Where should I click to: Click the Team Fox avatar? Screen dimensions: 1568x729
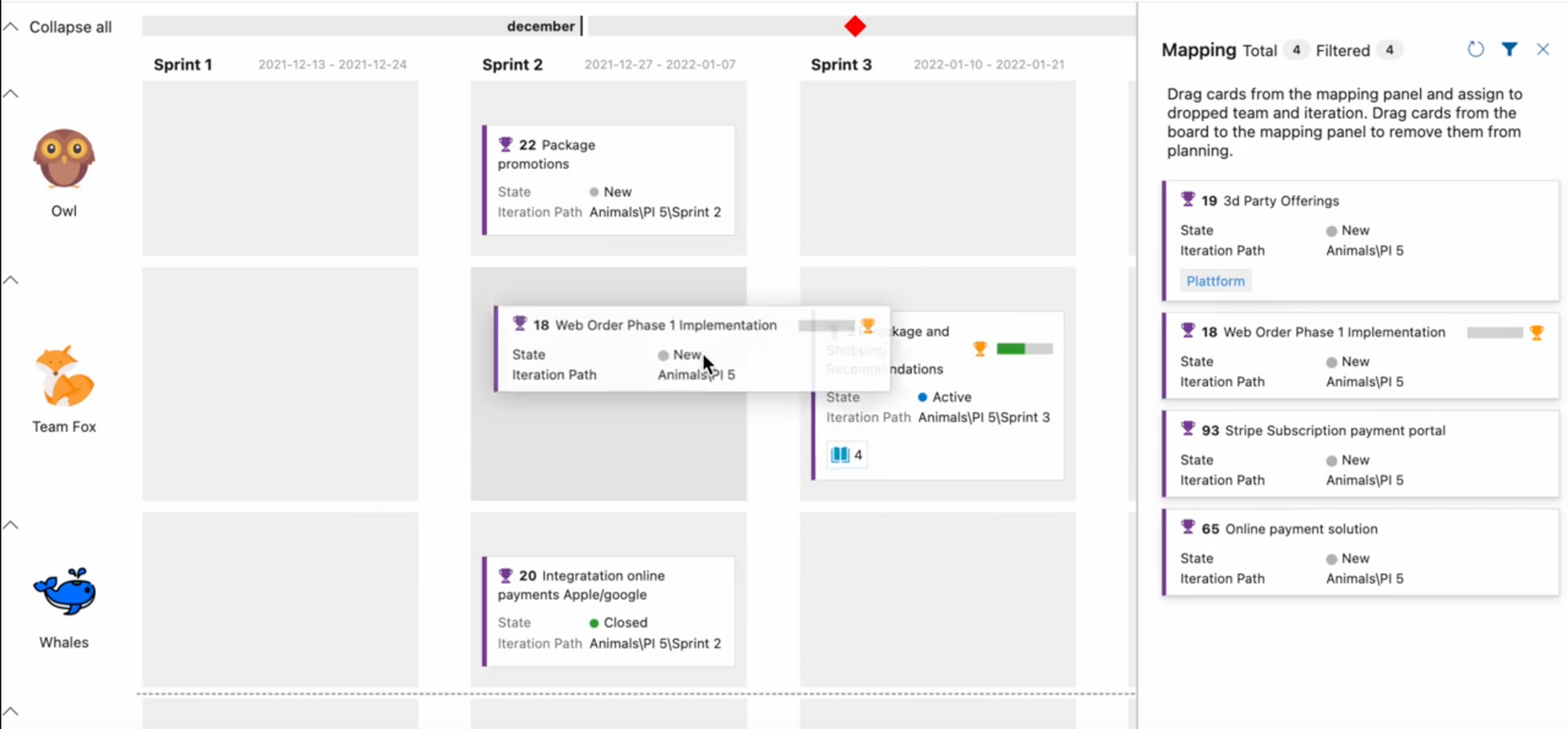point(64,376)
